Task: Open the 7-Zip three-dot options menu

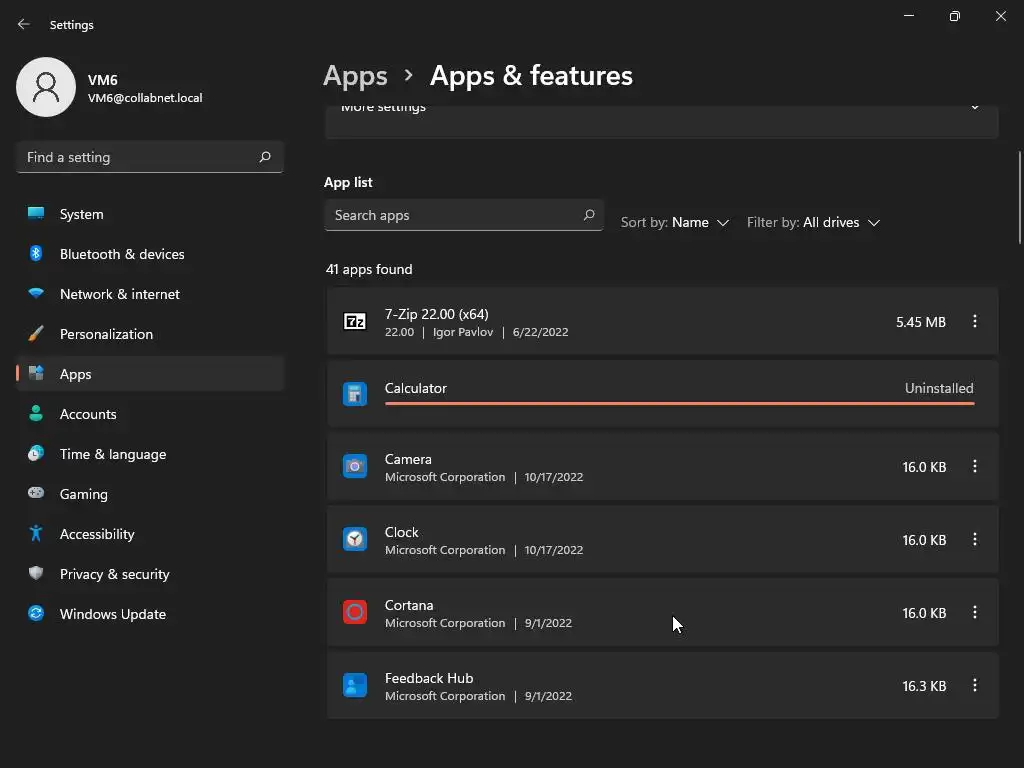Action: pyautogui.click(x=975, y=321)
